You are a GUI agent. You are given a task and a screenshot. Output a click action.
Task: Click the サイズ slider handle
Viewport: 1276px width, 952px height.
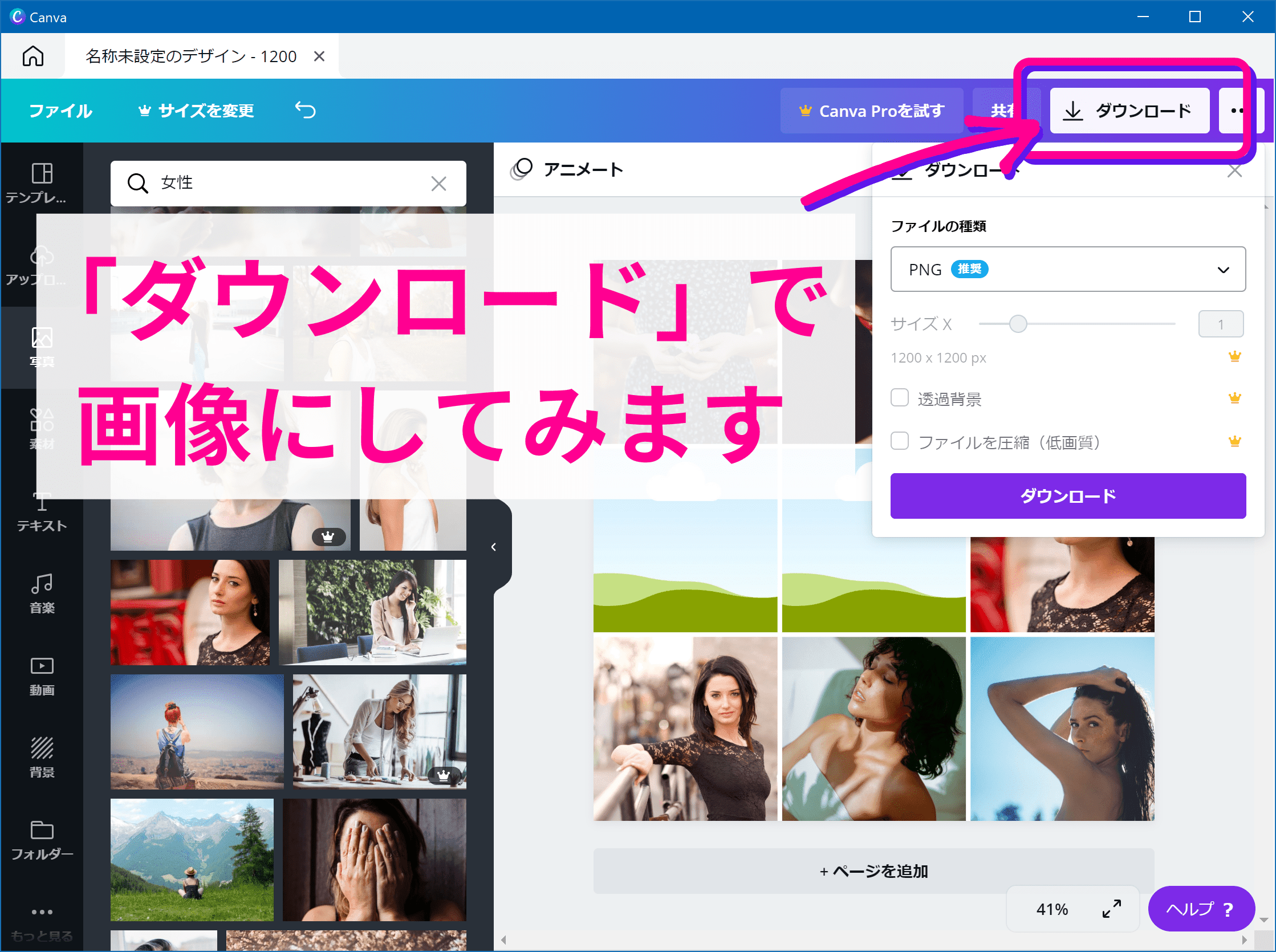1018,324
